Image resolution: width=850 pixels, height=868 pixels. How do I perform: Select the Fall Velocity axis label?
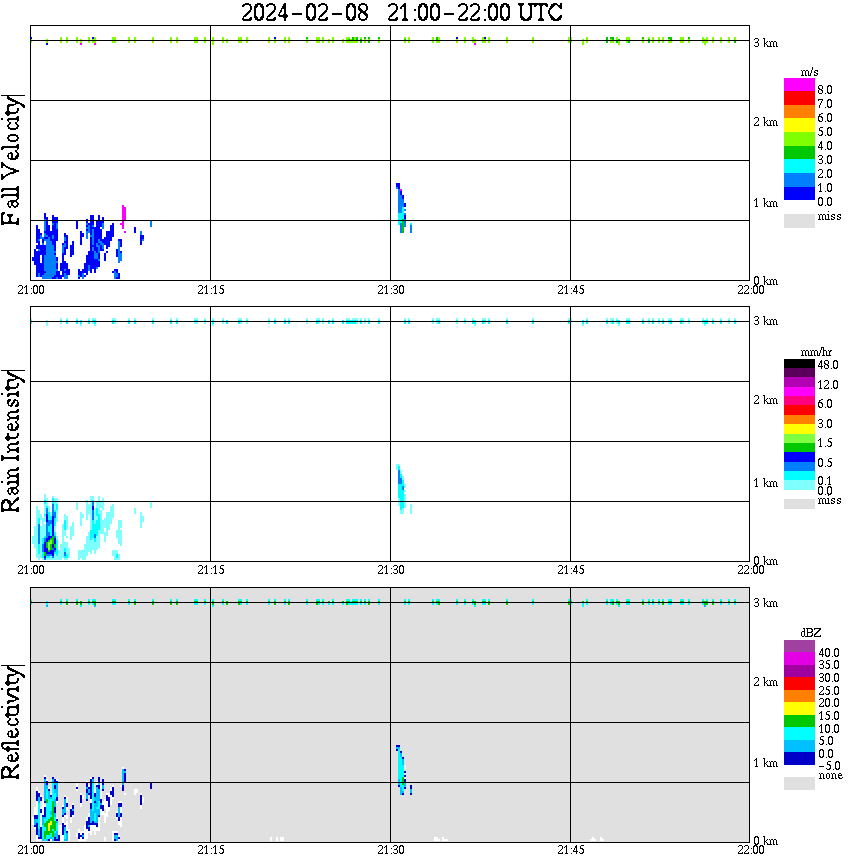click(11, 160)
